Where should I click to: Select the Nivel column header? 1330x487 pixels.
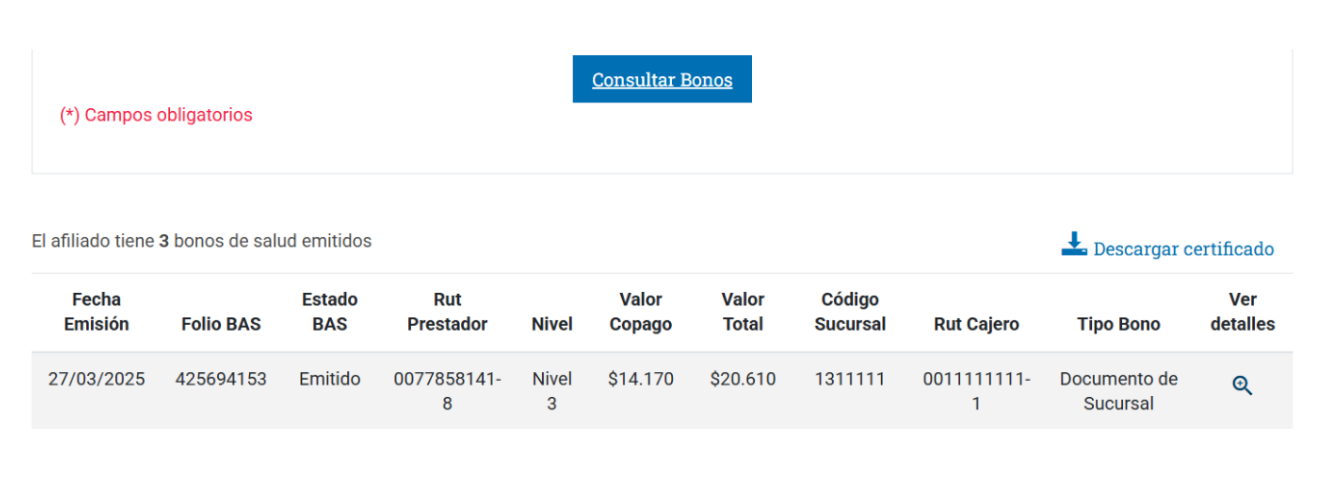point(552,324)
